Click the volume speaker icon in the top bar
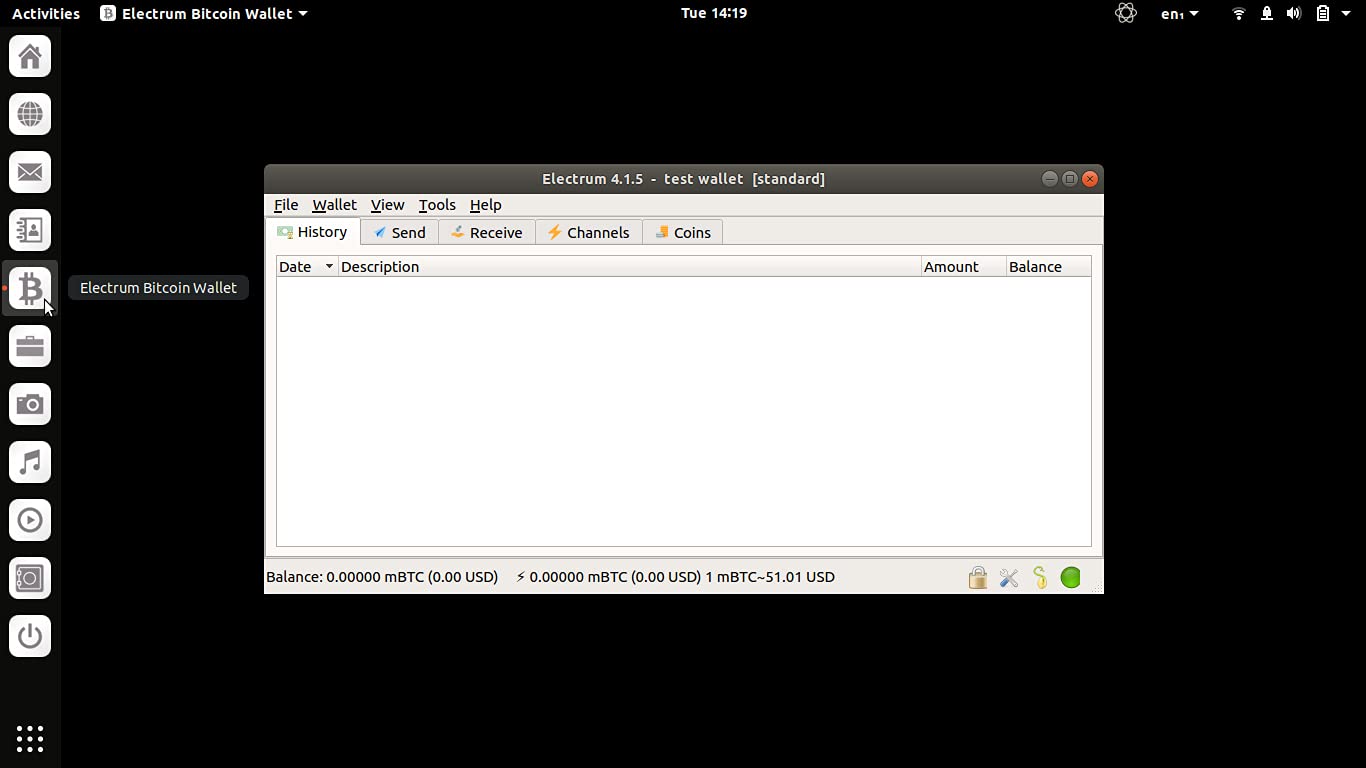1366x768 pixels. [1294, 13]
